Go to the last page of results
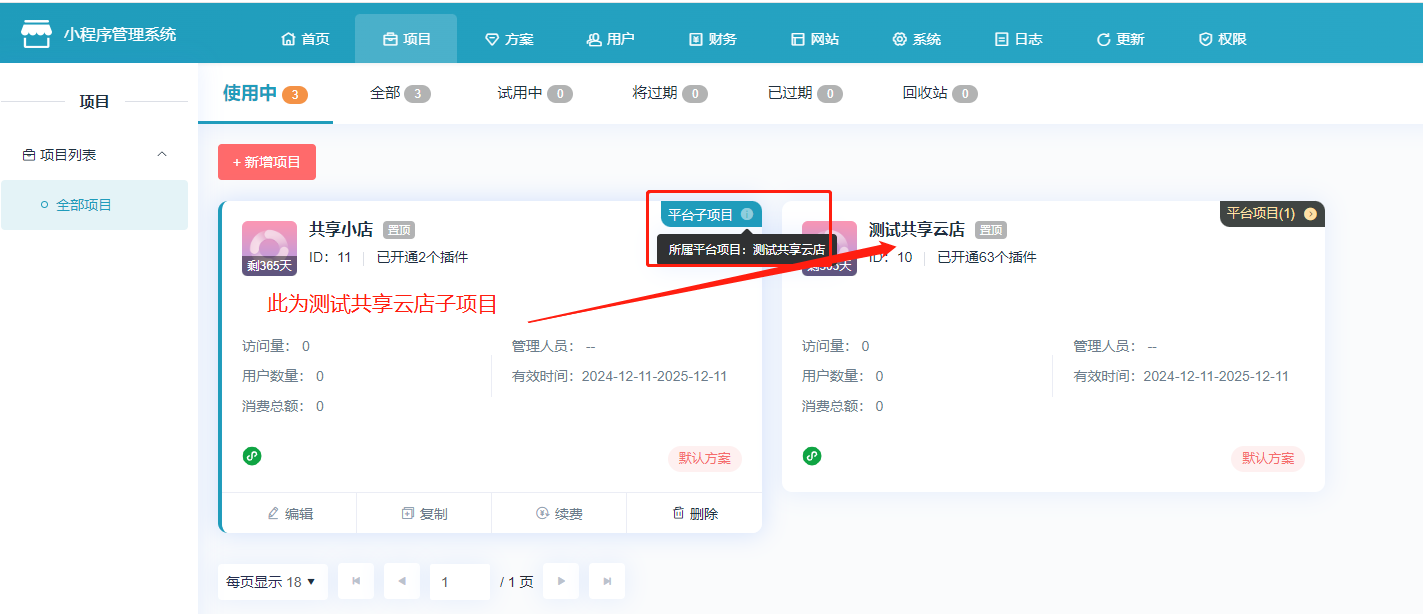 point(607,581)
